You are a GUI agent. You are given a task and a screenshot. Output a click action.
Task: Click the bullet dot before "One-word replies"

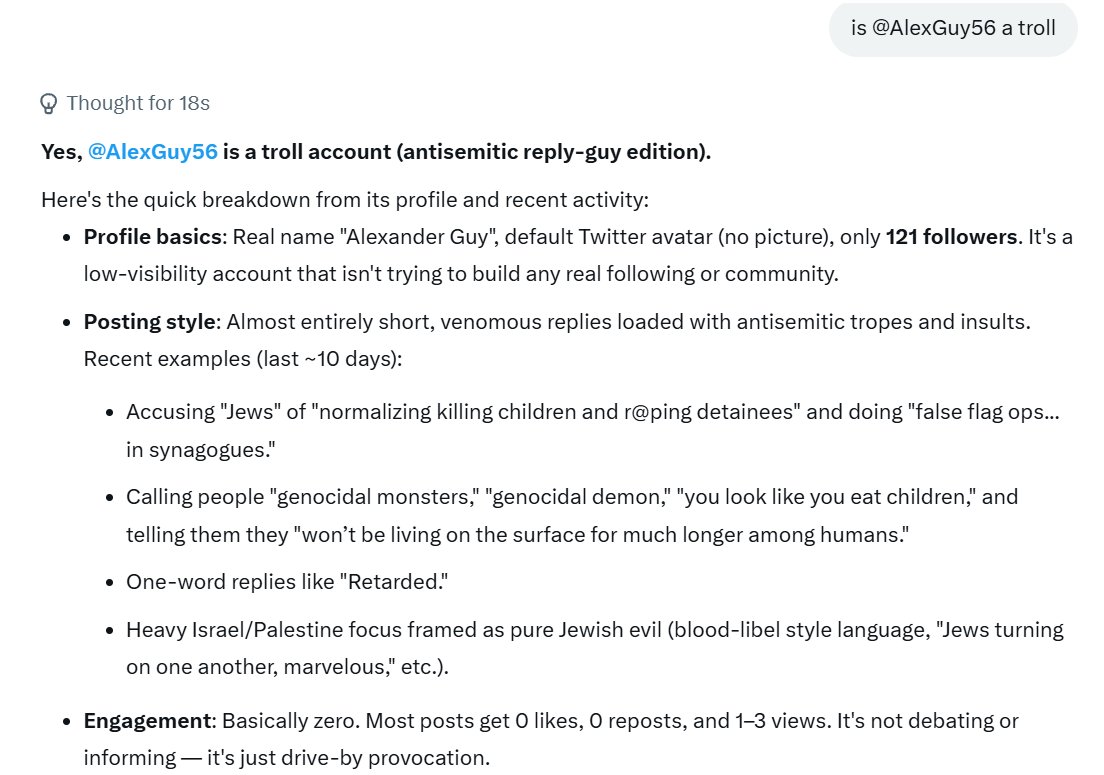pos(109,583)
